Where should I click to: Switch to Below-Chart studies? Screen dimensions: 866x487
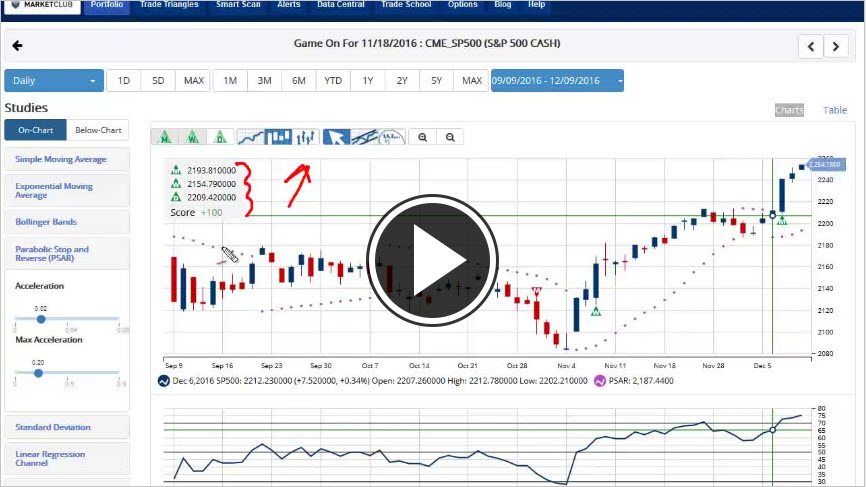click(98, 130)
